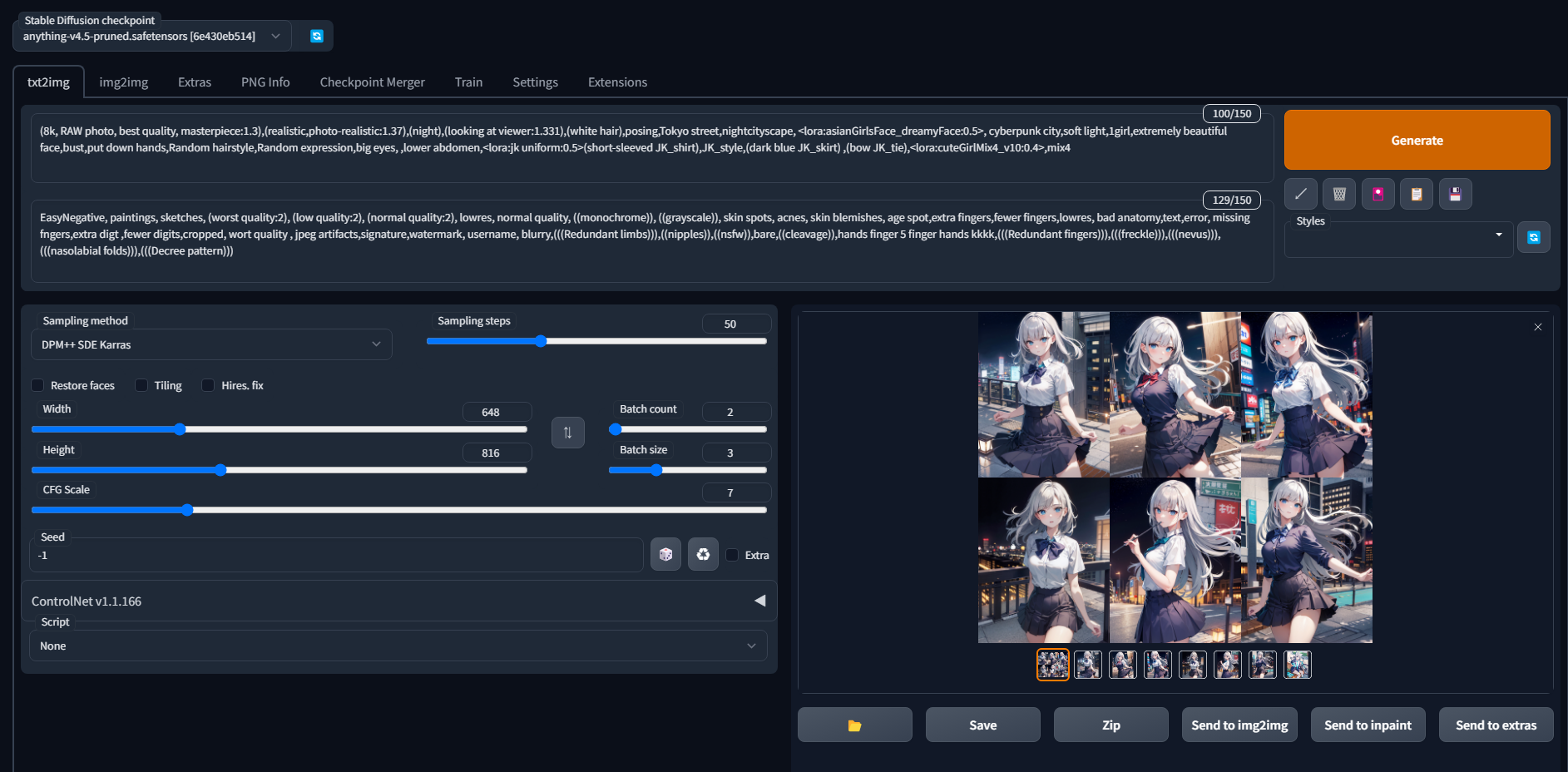This screenshot has width=1568, height=772.
Task: Click the CFG Scale slider handle
Action: [187, 510]
